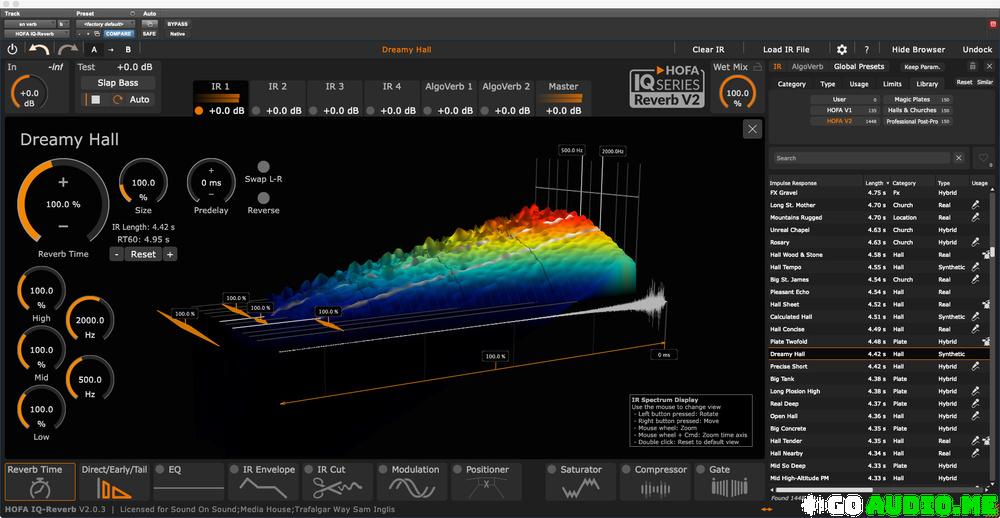Select the Usage filter tab
Image resolution: width=1000 pixels, height=518 pixels.
coord(858,84)
